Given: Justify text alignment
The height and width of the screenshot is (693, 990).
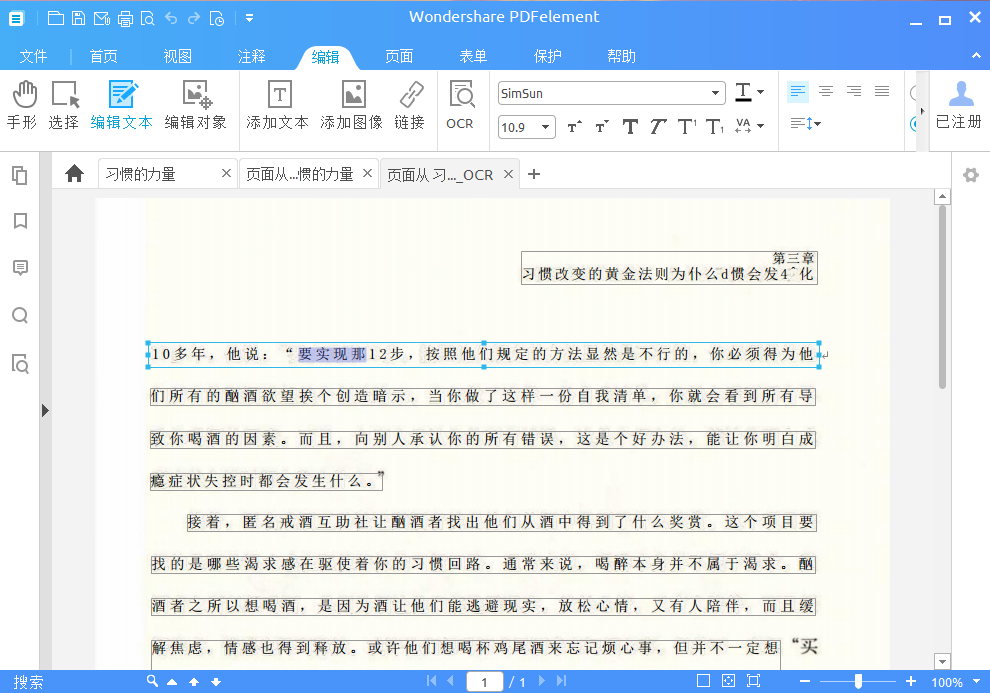Looking at the screenshot, I should point(882,92).
